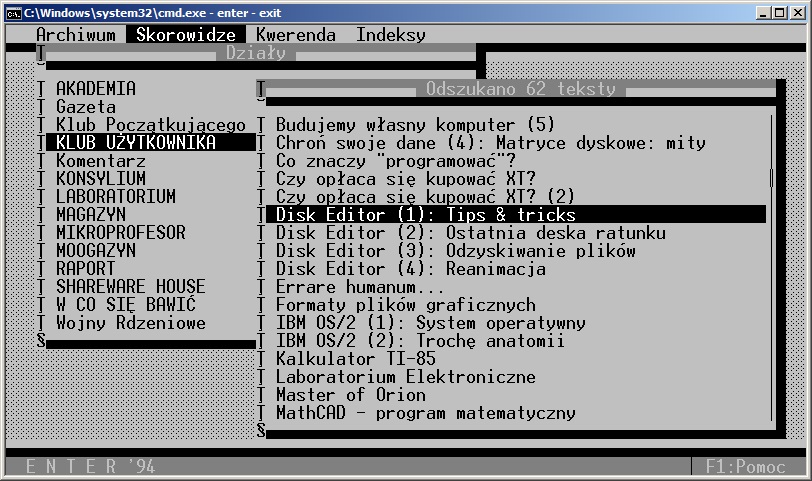This screenshot has width=812, height=481.
Task: Select the Kwerenda menu item
Action: pyautogui.click(x=296, y=35)
